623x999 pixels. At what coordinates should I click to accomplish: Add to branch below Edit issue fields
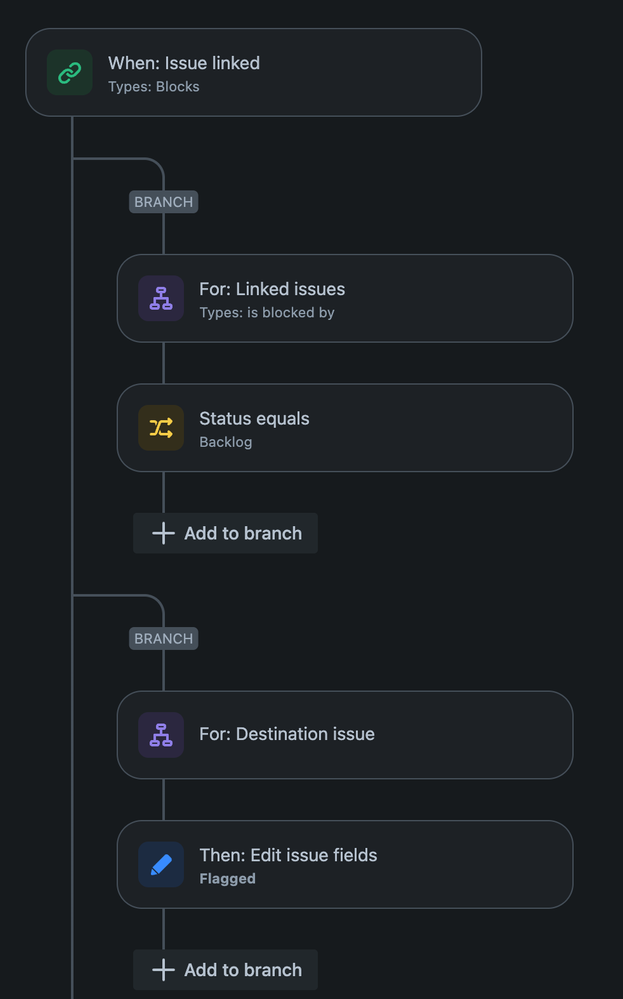[226, 970]
